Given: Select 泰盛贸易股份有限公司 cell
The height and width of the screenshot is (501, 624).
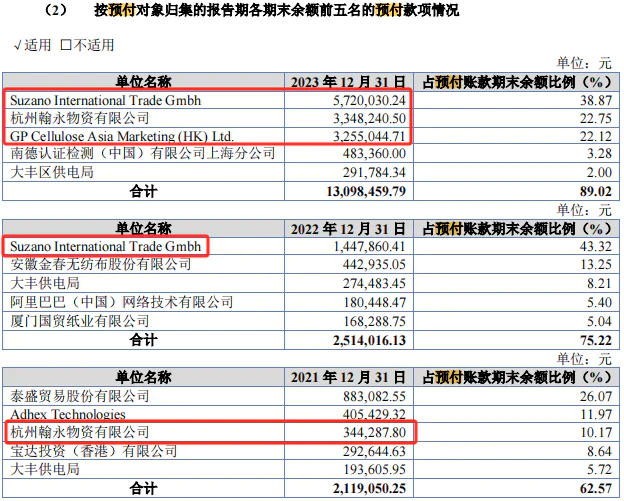Looking at the screenshot, I should coord(78,396).
